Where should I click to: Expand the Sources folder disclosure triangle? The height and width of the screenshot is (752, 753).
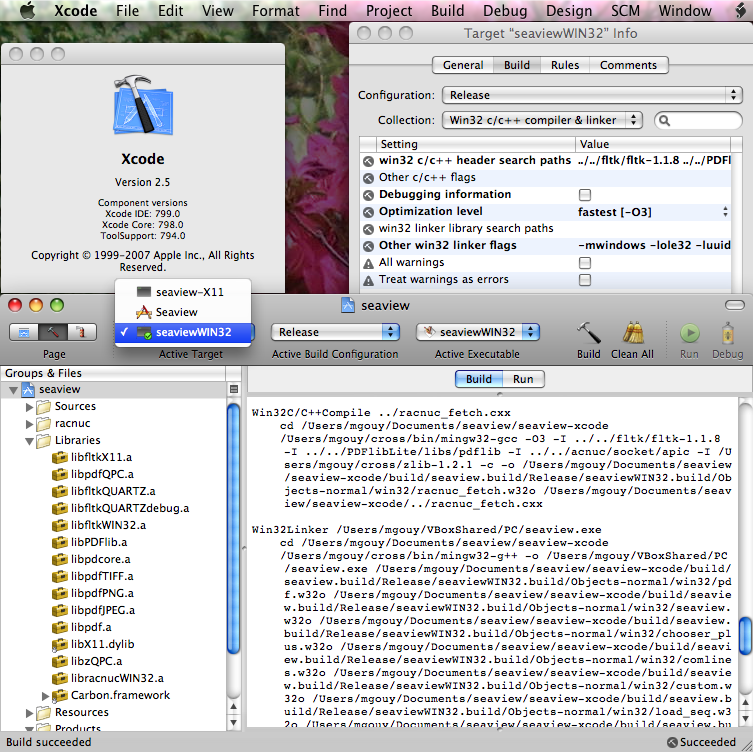(29, 407)
